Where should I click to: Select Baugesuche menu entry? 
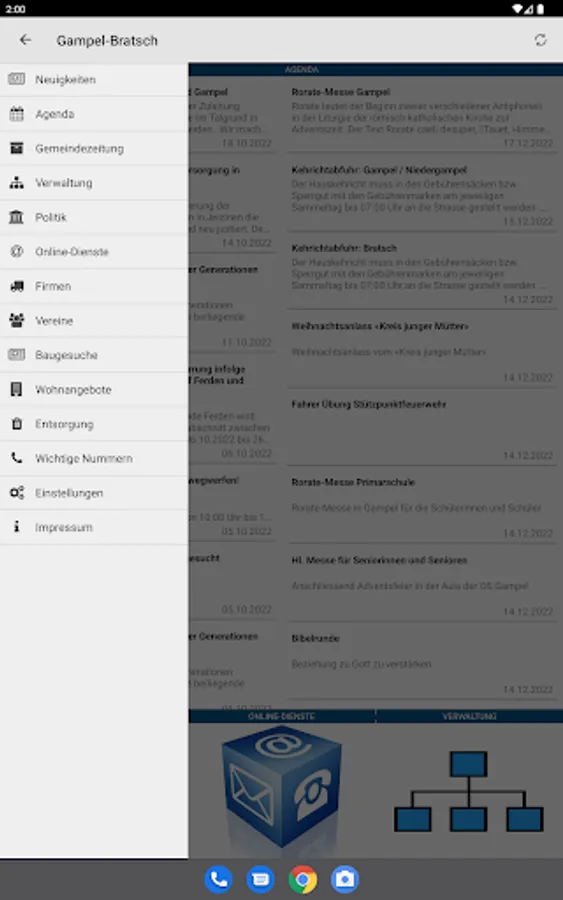click(94, 355)
